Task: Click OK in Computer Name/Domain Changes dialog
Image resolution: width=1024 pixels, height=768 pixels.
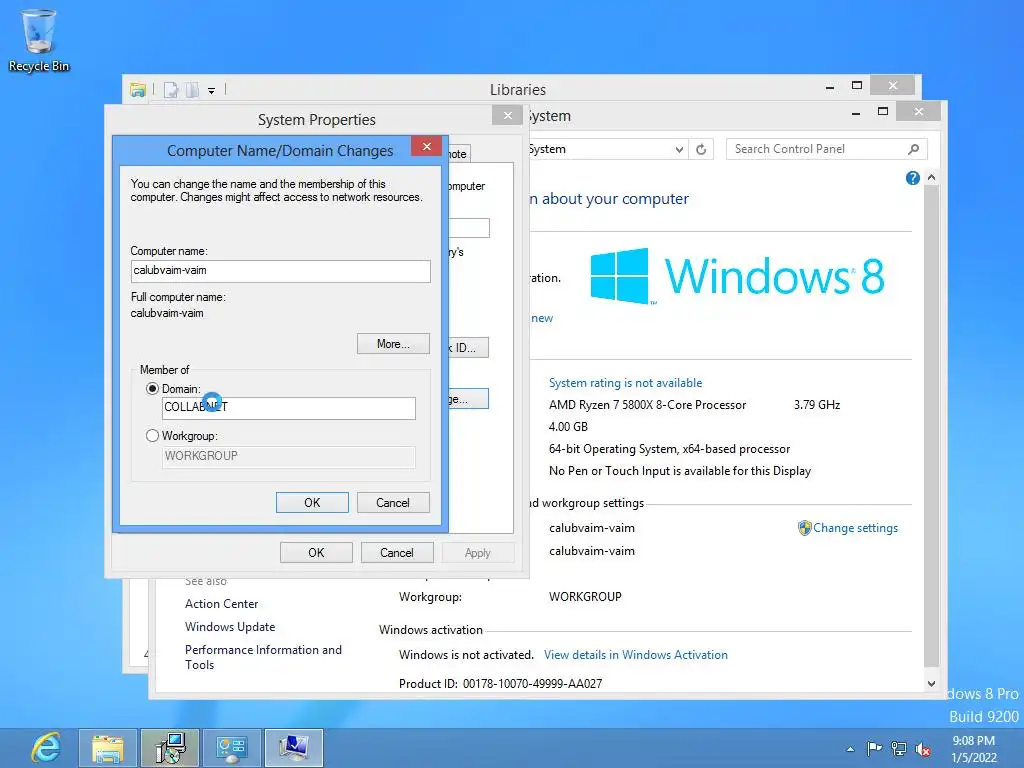Action: 312,502
